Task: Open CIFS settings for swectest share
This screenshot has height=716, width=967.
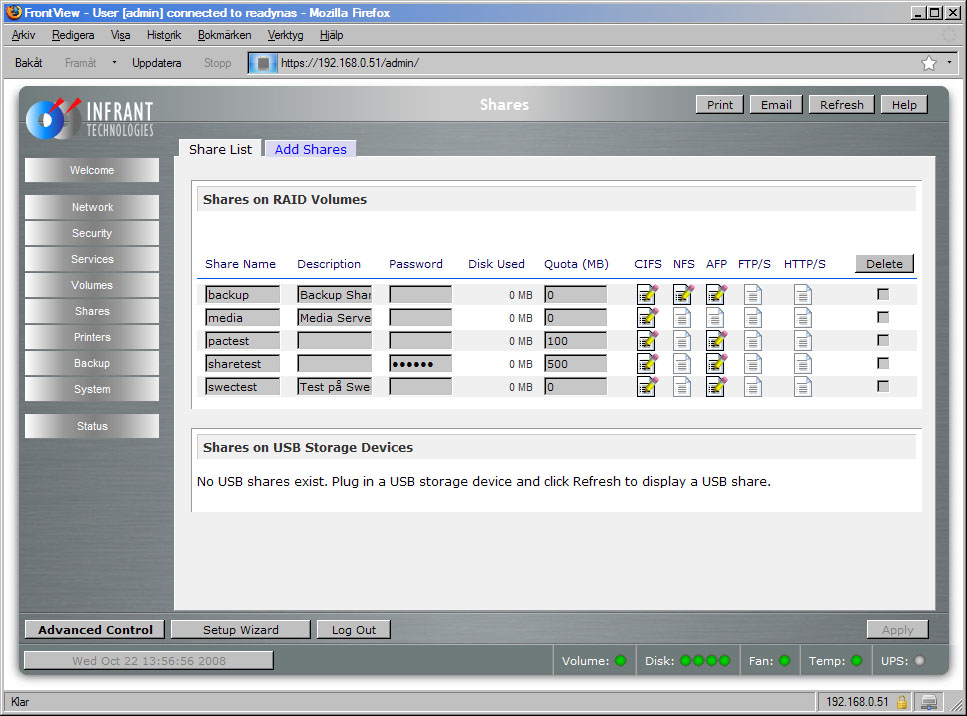Action: click(647, 386)
